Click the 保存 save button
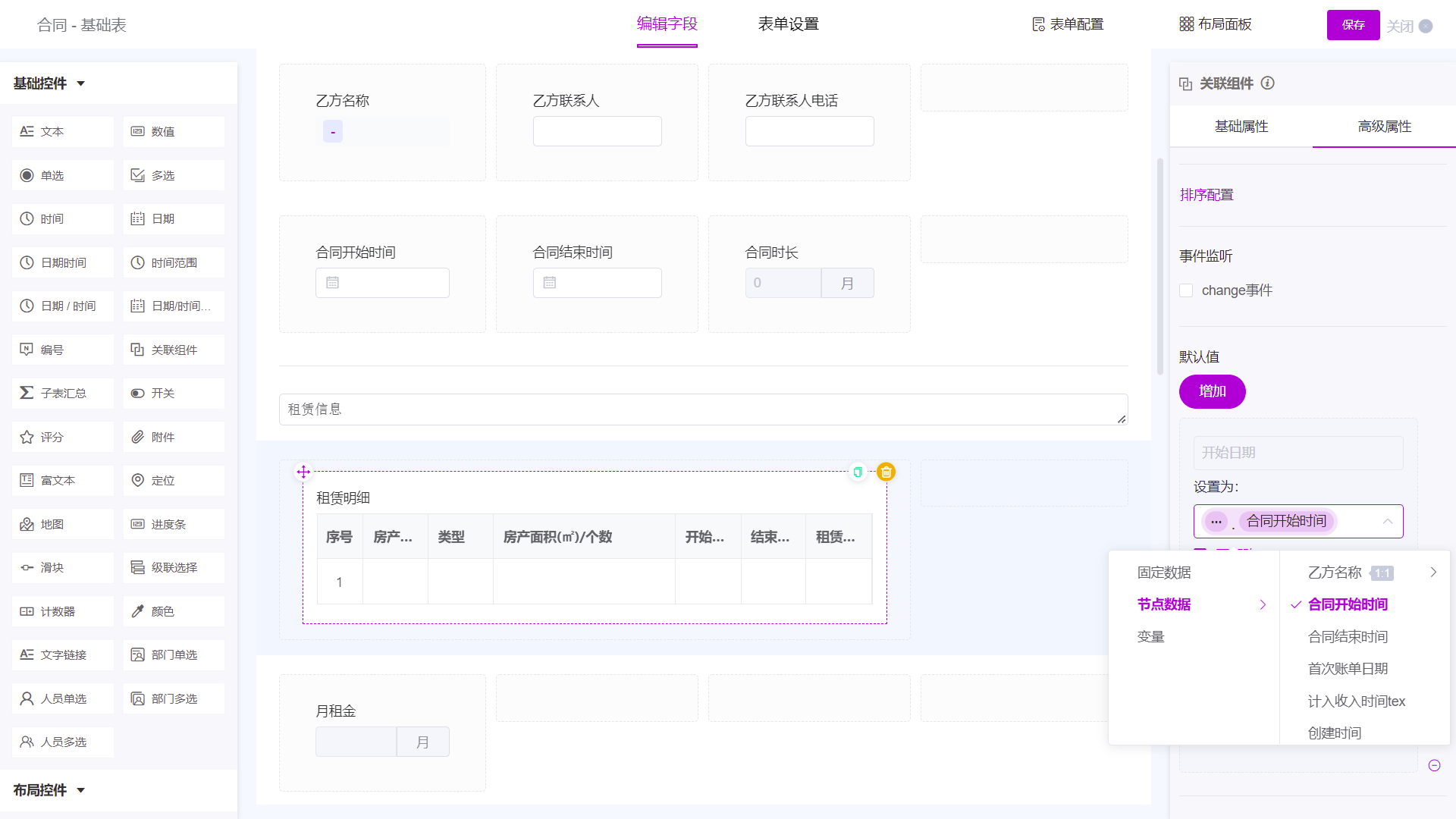The height and width of the screenshot is (819, 1456). [x=1354, y=25]
